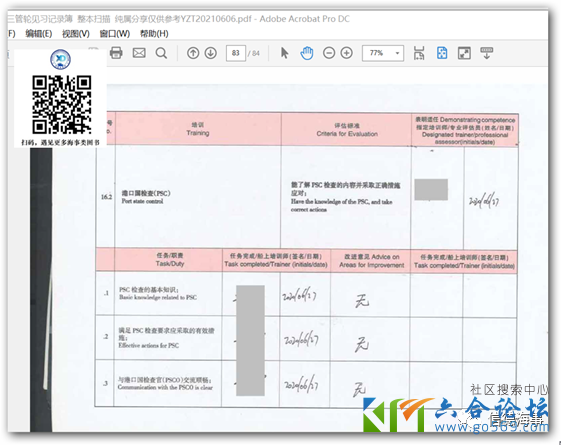This screenshot has width=561, height=445.
Task: Open the 帮助(H) menu
Action: pos(154,34)
